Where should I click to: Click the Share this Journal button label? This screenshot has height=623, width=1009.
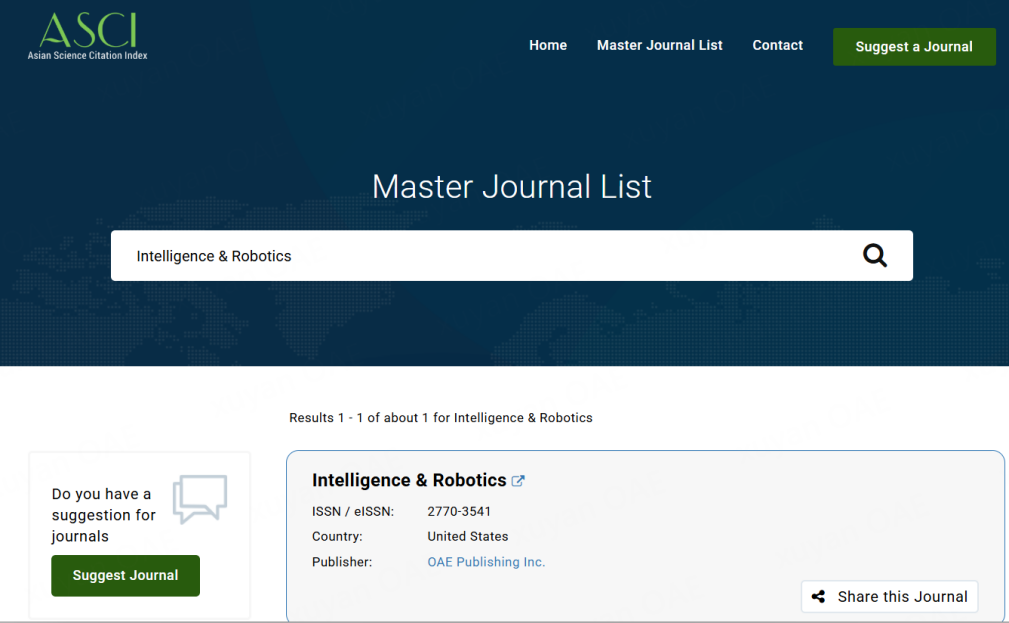click(902, 597)
